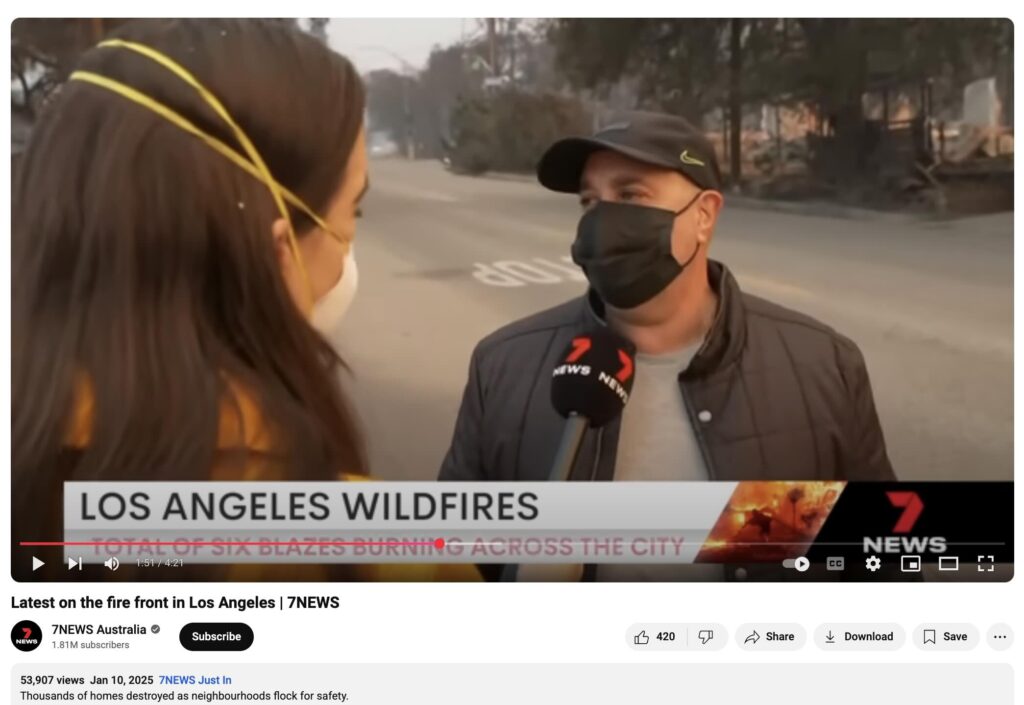Click the video progress bar scrubber
Image resolution: width=1024 pixels, height=705 pixels.
click(440, 543)
